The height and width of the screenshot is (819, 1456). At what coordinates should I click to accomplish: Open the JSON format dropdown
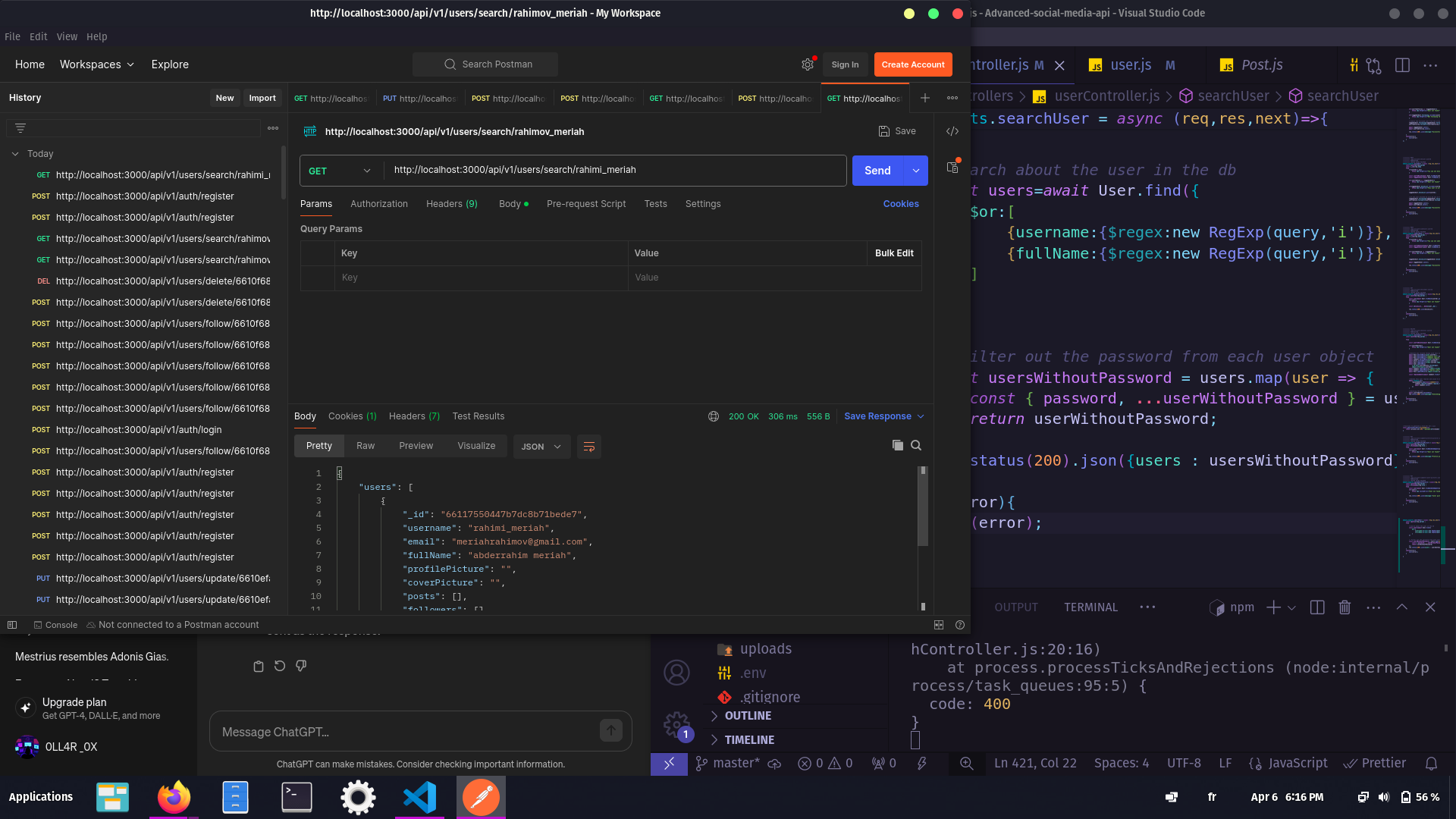[541, 447]
